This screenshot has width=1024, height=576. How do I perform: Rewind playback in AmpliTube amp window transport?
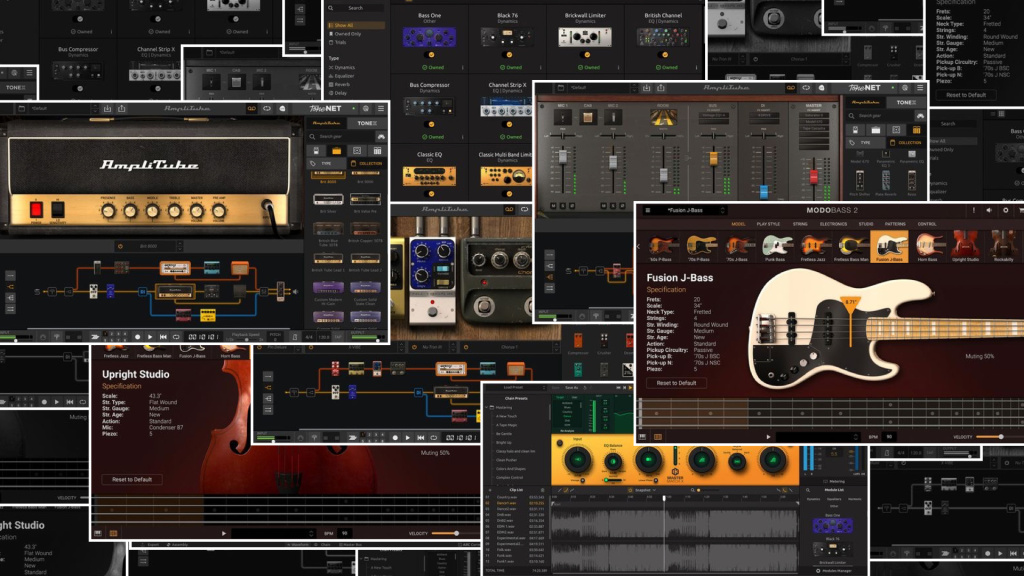tap(163, 337)
